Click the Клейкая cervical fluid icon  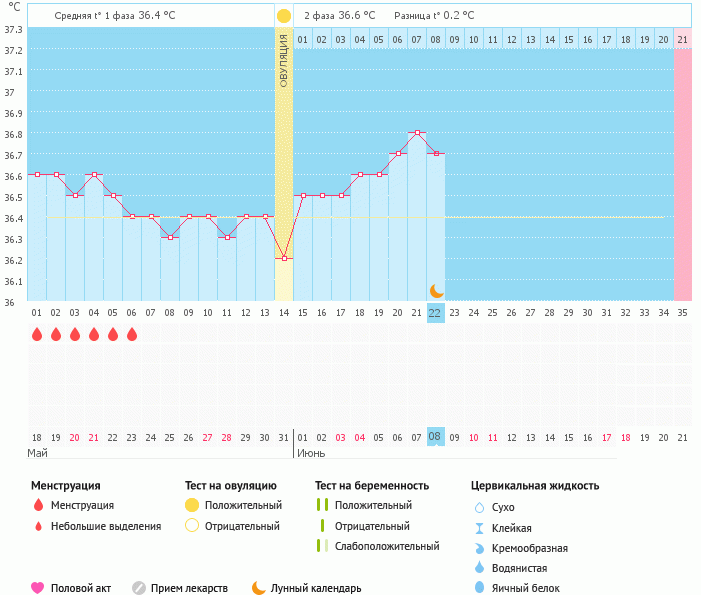(x=479, y=528)
